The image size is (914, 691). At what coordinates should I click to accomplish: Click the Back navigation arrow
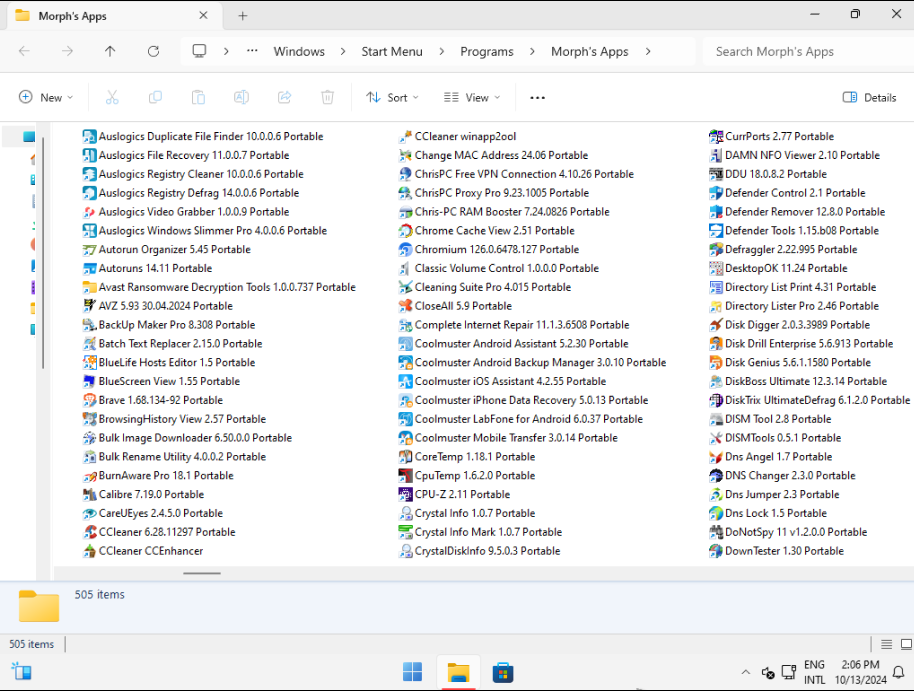click(24, 51)
